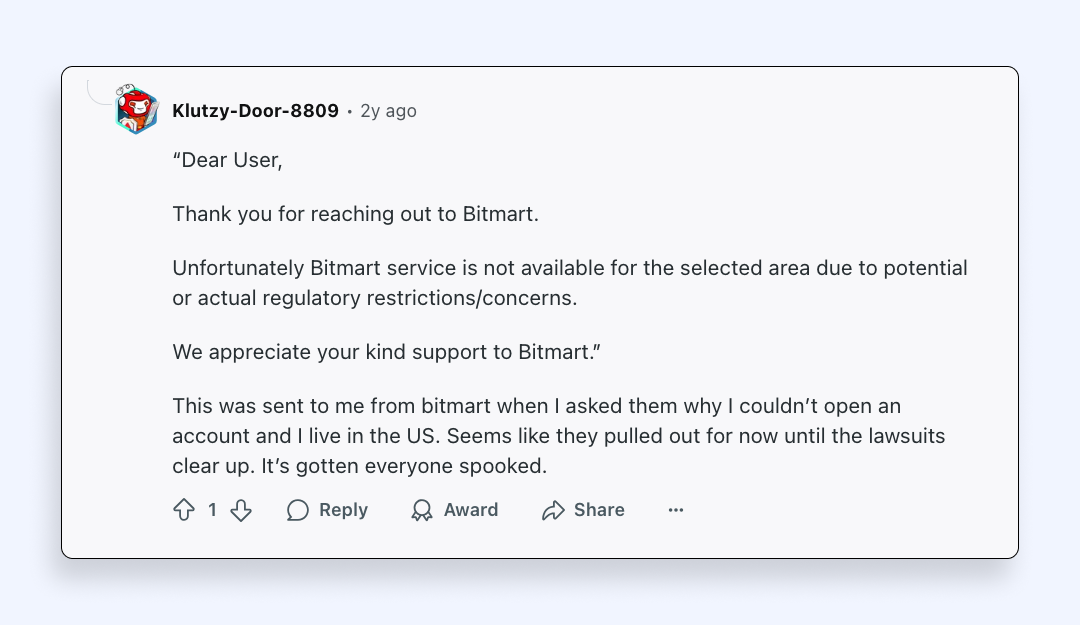Upvote the Klutzy-Door-8809 comment

pos(184,510)
